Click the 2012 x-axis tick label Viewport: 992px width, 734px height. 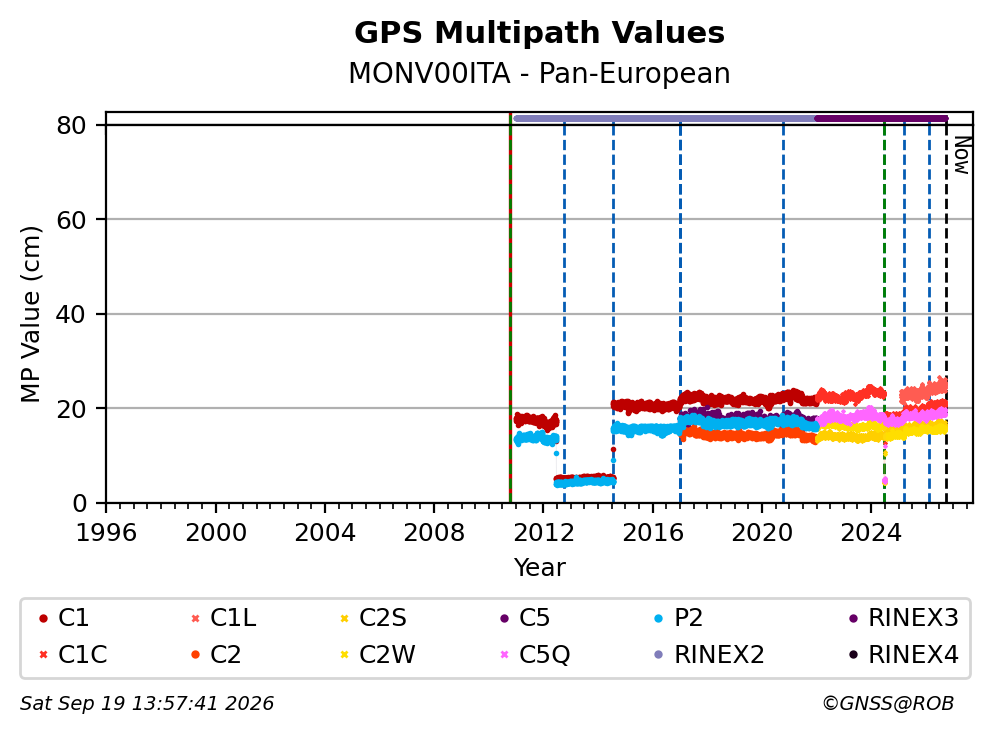[x=543, y=533]
